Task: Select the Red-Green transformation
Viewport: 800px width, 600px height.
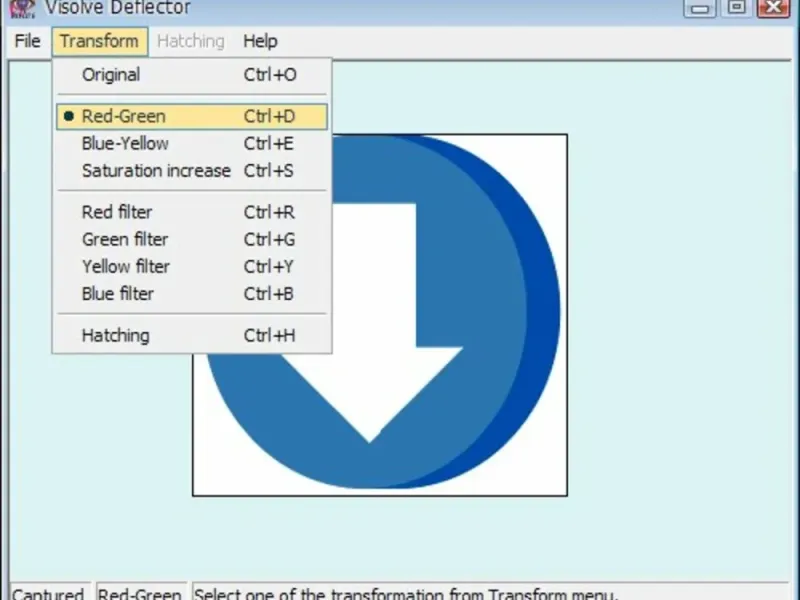Action: 192,116
